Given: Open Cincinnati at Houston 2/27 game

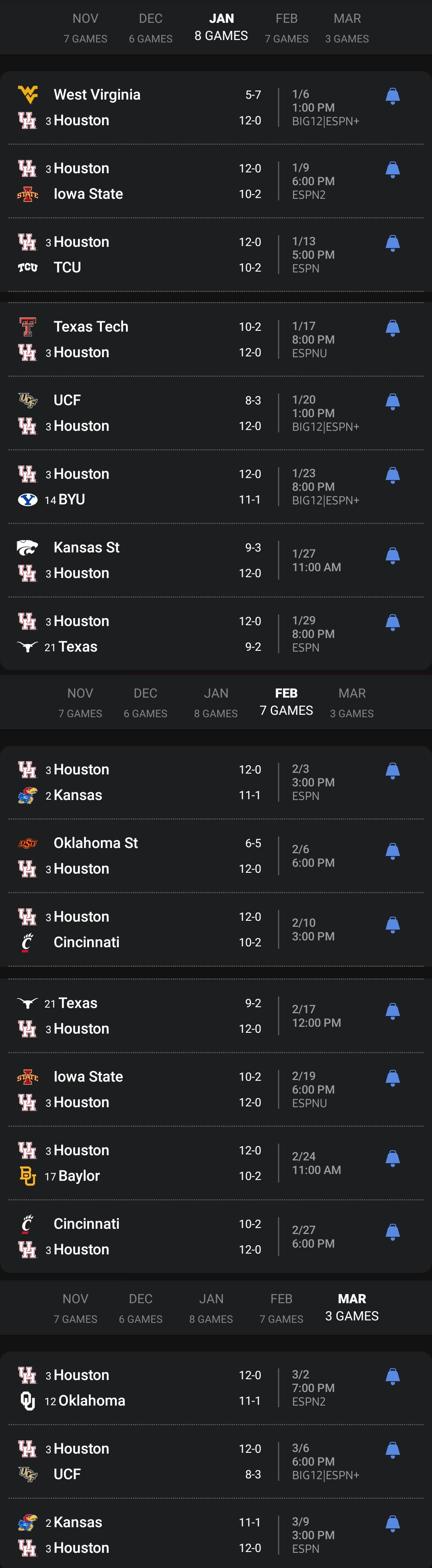Looking at the screenshot, I should click(216, 1236).
